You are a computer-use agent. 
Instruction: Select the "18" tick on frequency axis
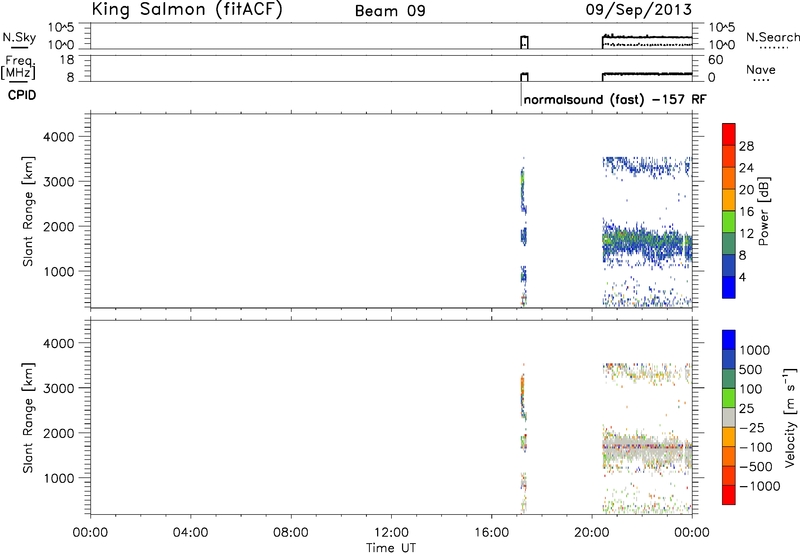point(66,60)
